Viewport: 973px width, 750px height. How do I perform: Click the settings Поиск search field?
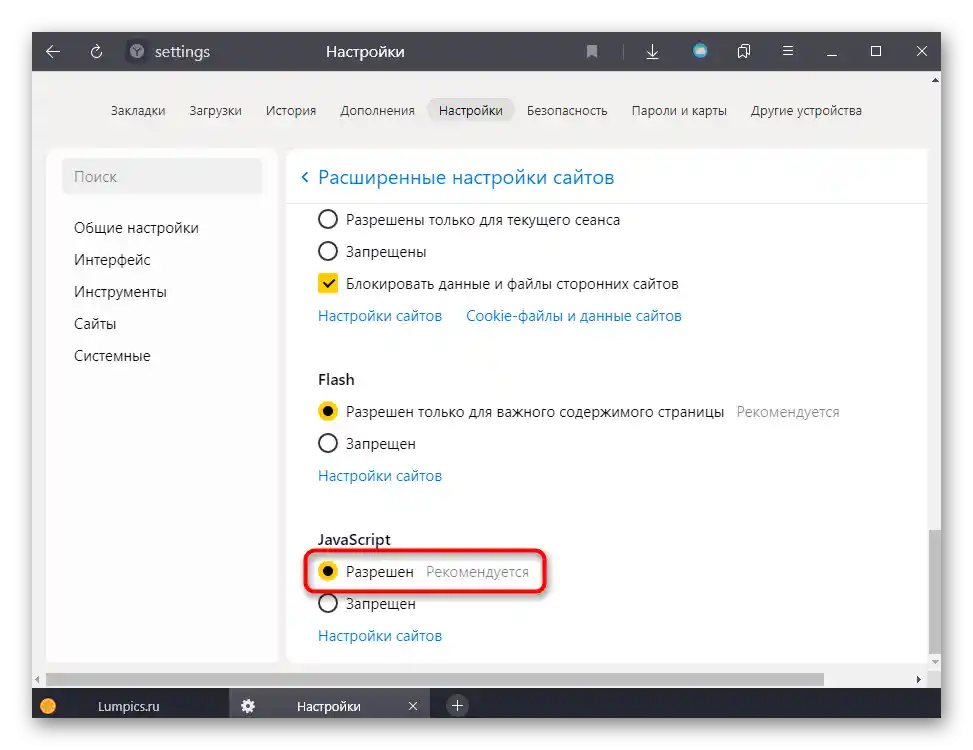pyautogui.click(x=162, y=176)
